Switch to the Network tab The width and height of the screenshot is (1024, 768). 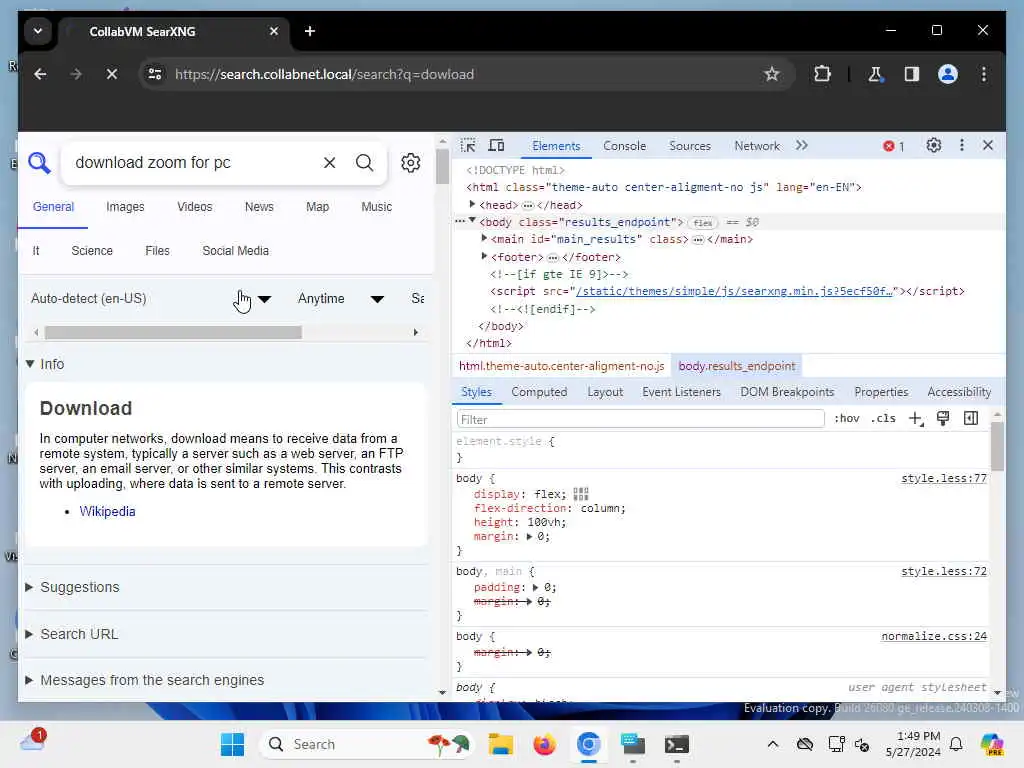point(757,146)
